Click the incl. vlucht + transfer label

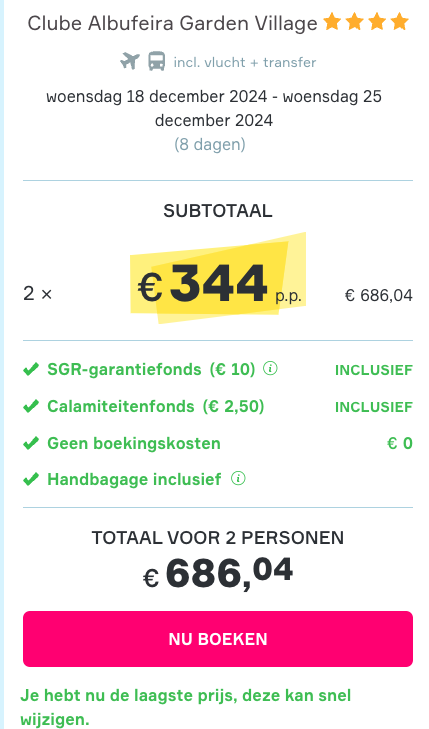click(244, 62)
